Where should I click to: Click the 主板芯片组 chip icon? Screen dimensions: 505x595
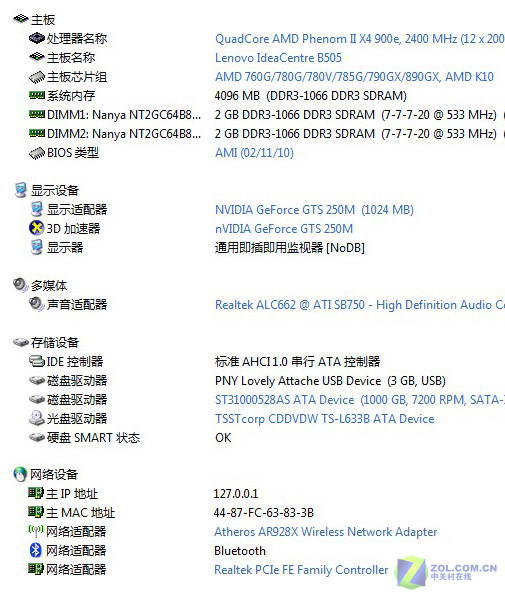pyautogui.click(x=37, y=77)
